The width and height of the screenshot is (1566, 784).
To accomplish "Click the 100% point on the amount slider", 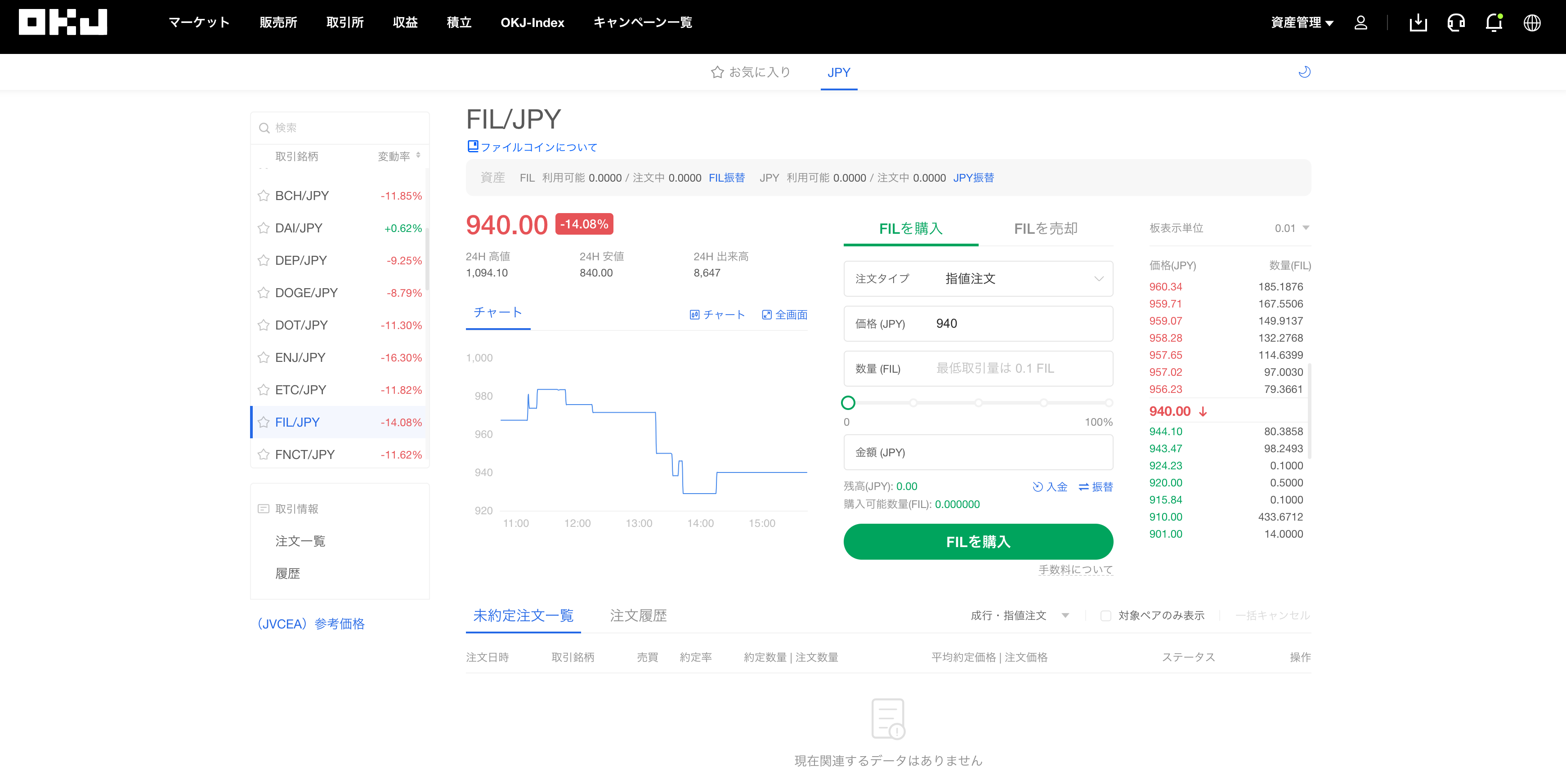I will coord(1108,402).
